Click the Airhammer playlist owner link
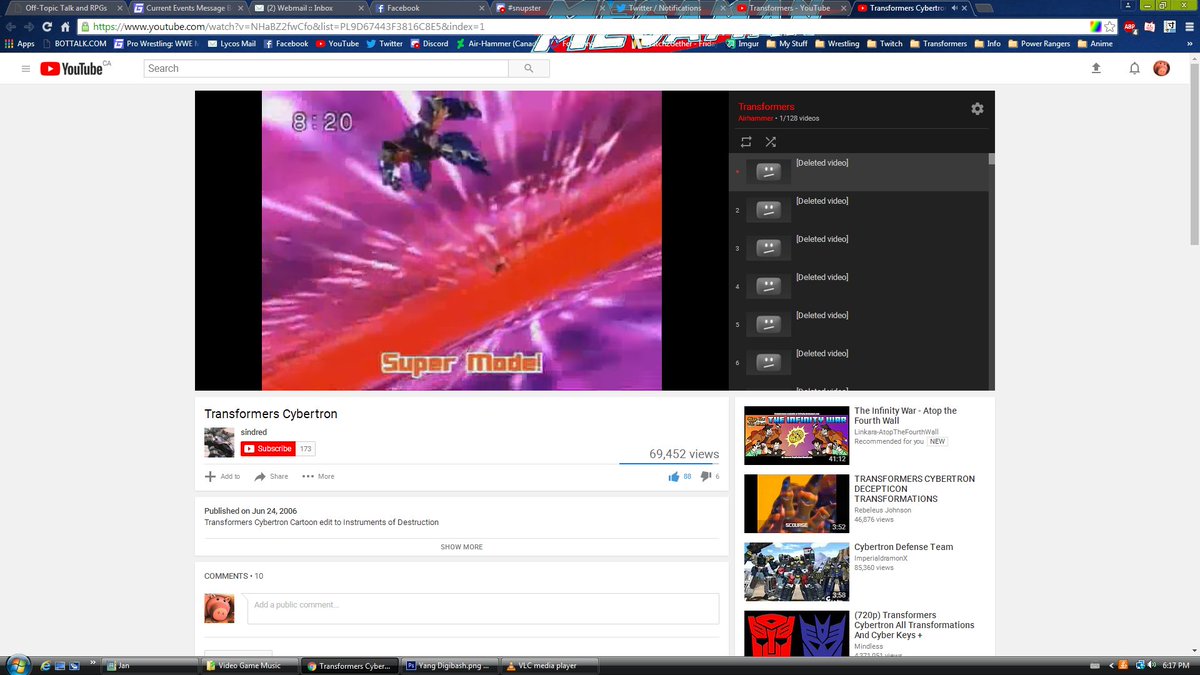 click(756, 118)
